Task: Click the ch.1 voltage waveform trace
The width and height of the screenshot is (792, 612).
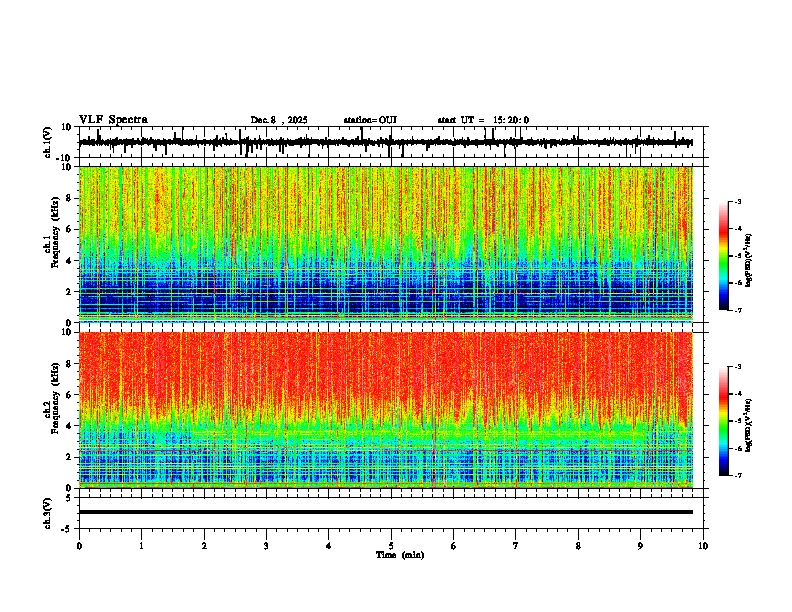Action: coord(385,142)
